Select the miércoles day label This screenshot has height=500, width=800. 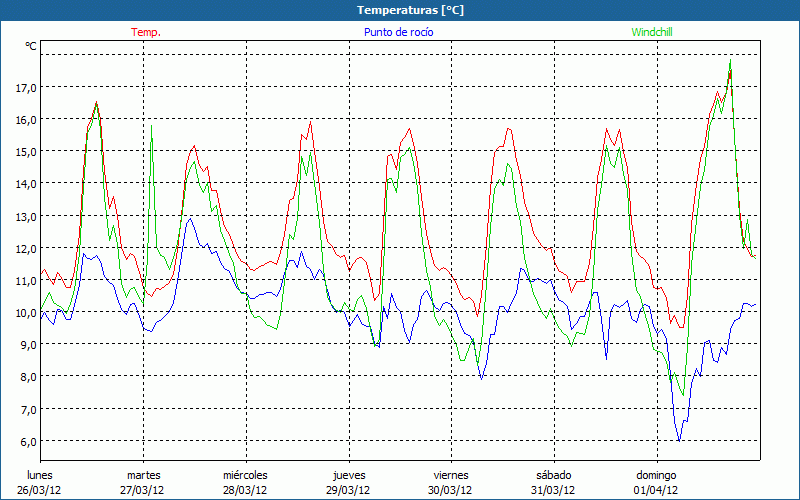[x=245, y=475]
